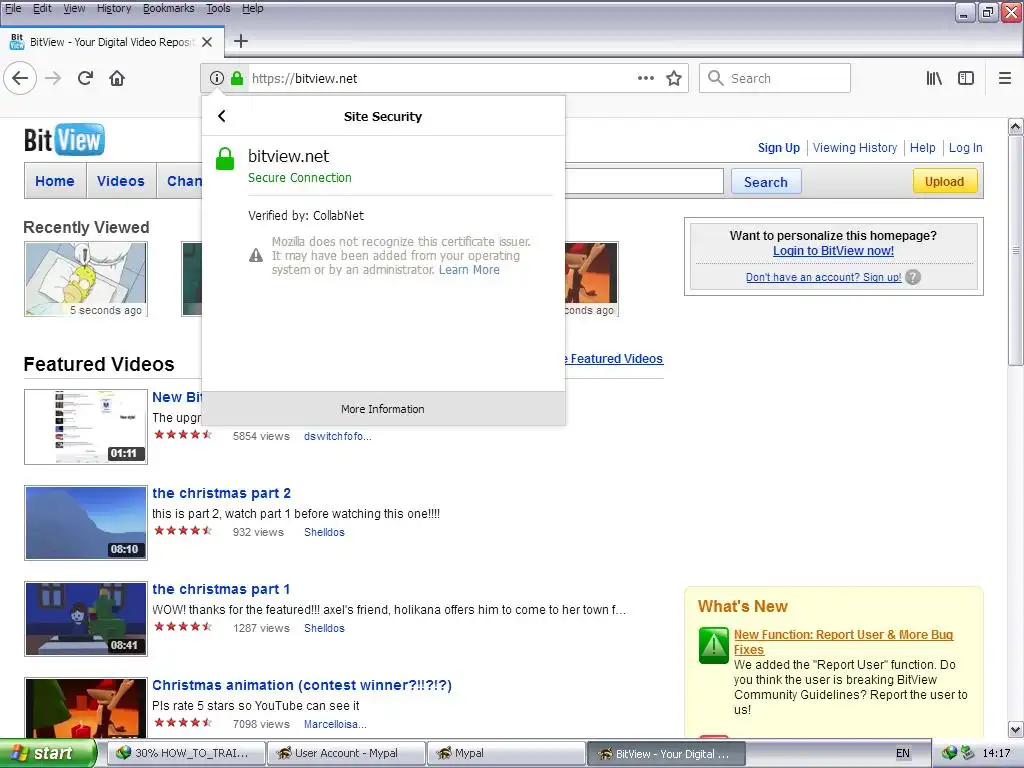Open the Homer recently viewed thumbnail
This screenshot has width=1024, height=768.
pos(86,279)
